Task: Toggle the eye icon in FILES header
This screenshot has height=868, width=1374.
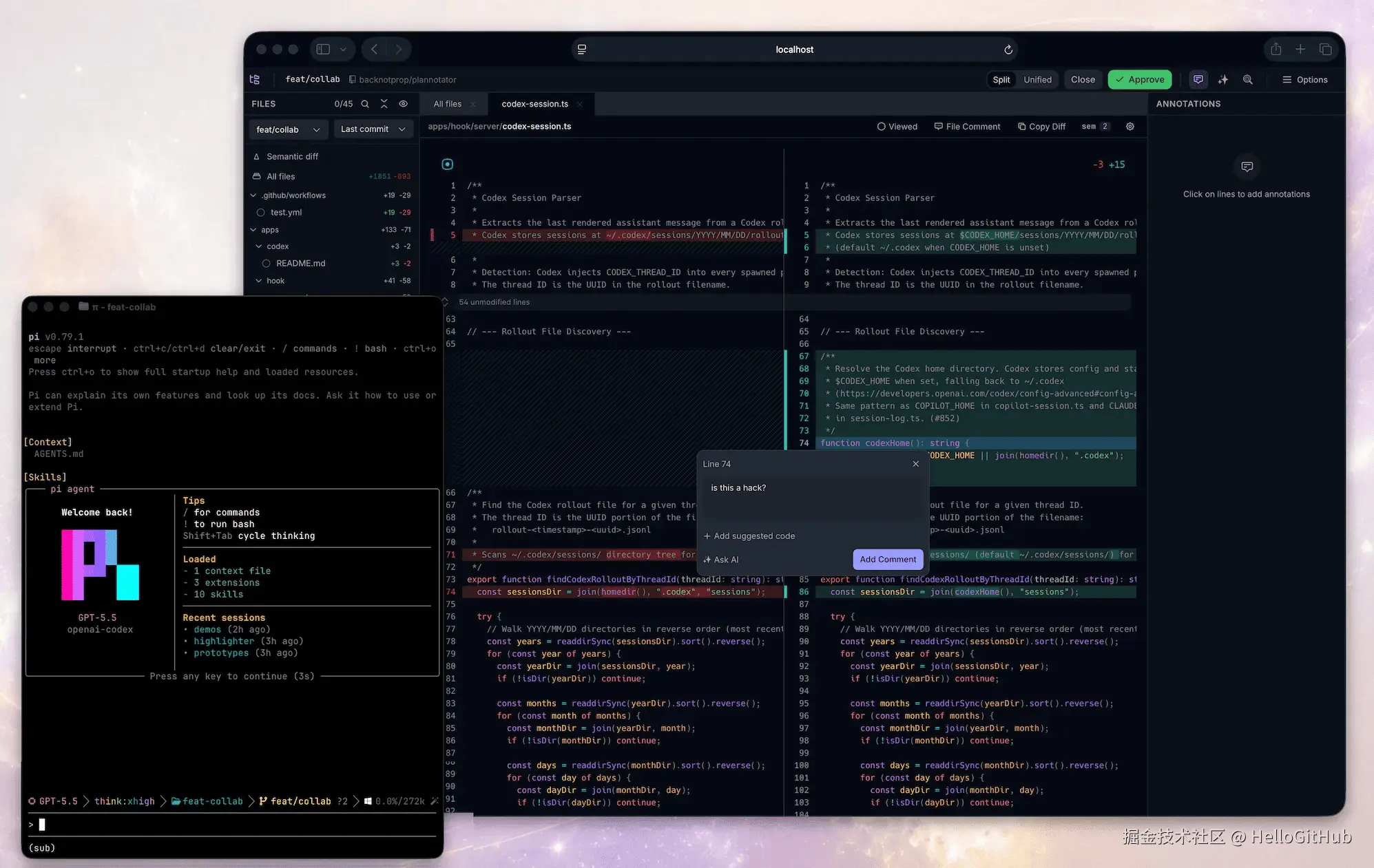Action: [x=404, y=104]
